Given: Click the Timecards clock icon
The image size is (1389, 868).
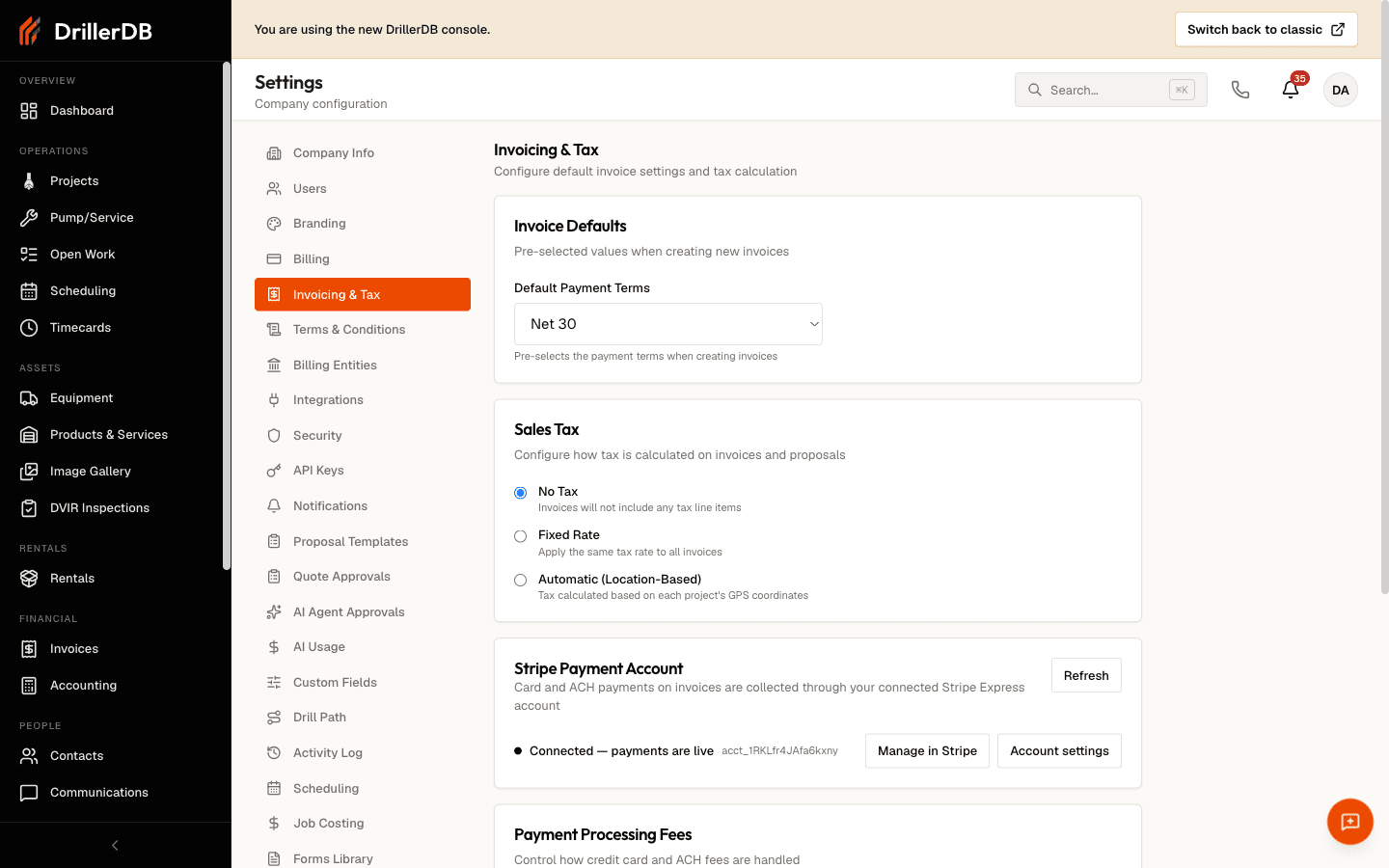Looking at the screenshot, I should (x=29, y=328).
